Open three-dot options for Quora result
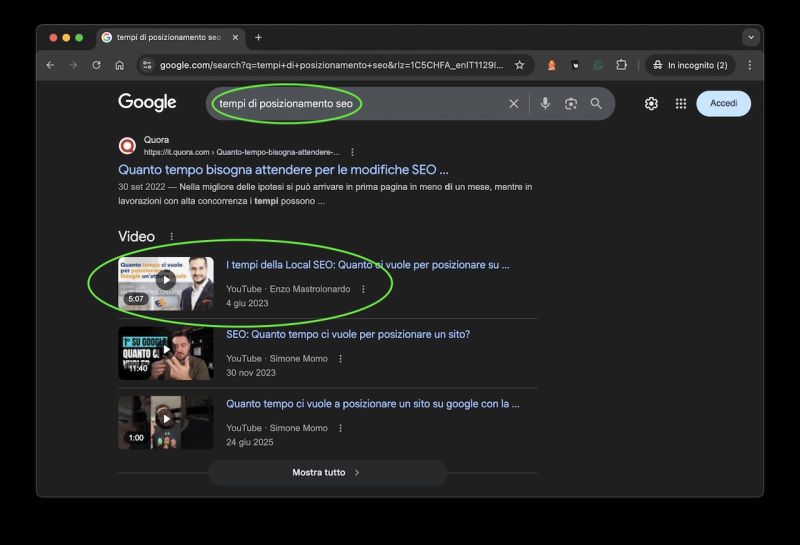The image size is (800, 545). [352, 152]
